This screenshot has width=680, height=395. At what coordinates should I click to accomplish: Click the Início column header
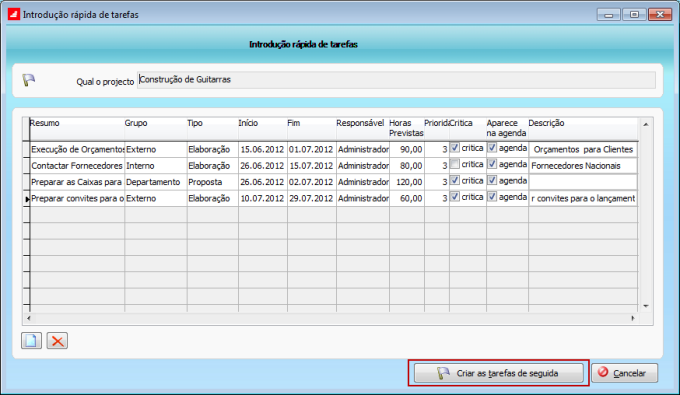[x=262, y=128]
